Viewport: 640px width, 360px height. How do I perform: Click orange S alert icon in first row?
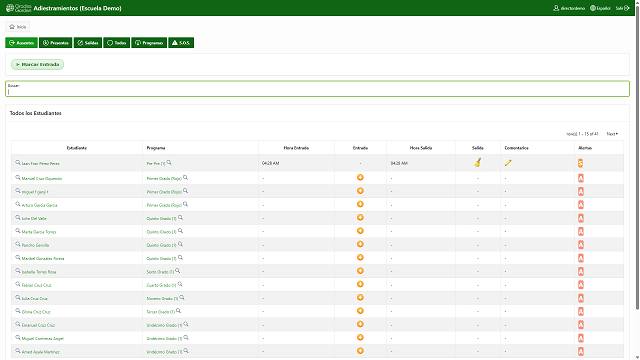(580, 163)
